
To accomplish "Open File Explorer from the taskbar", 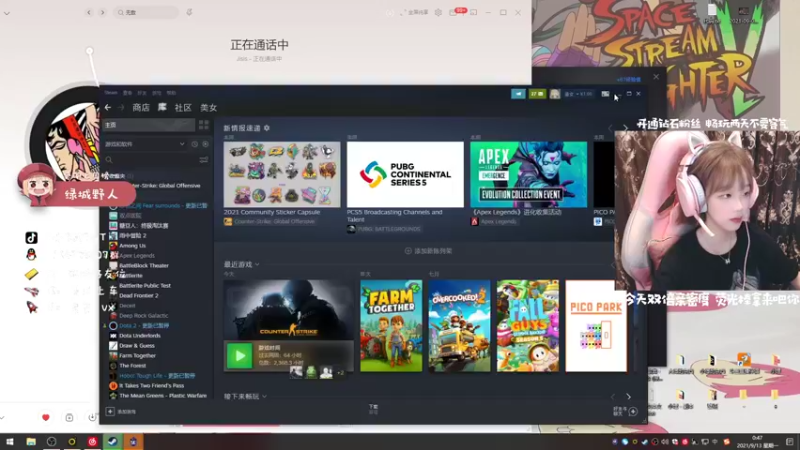I will (31, 442).
